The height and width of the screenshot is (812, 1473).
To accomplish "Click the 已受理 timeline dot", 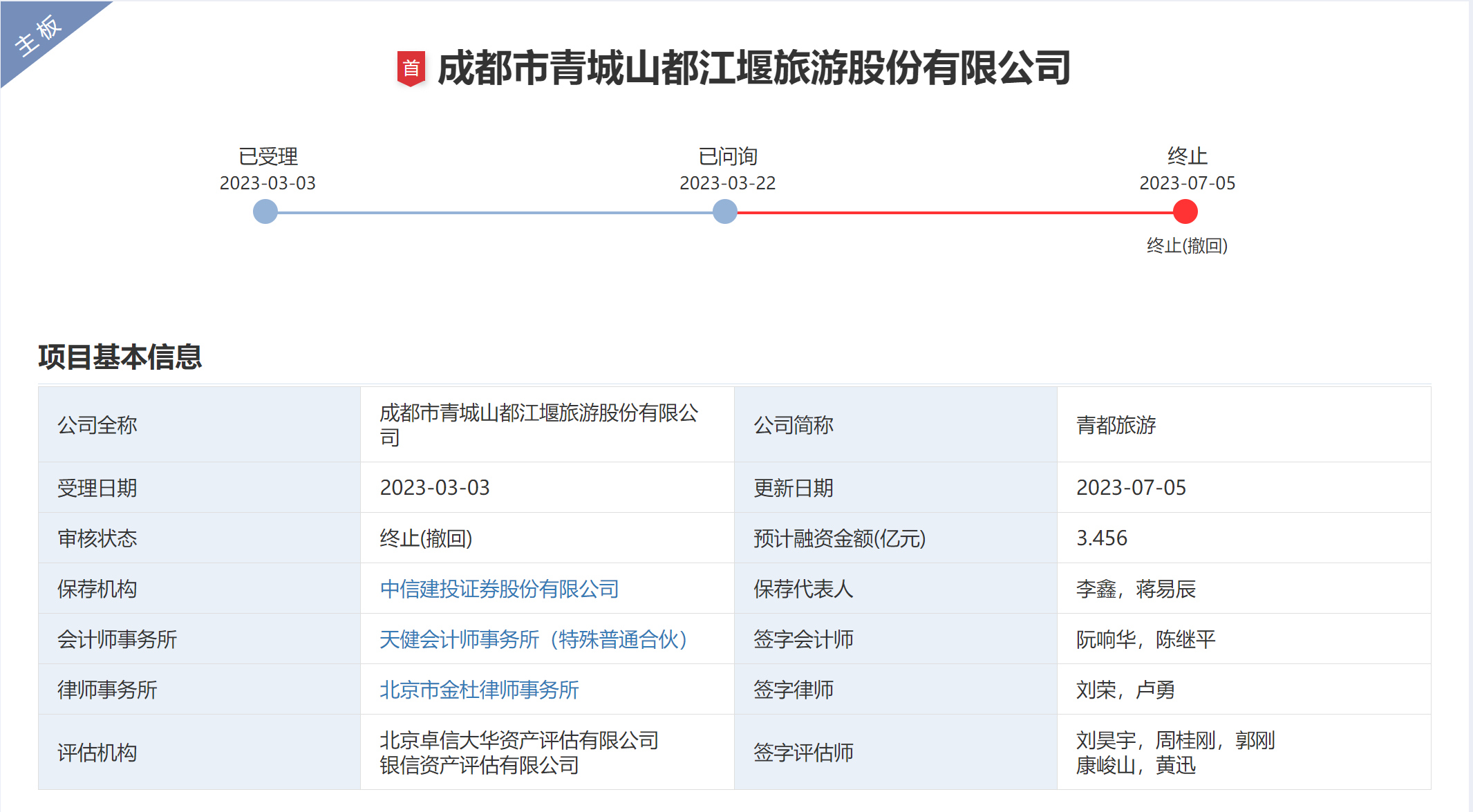I will click(265, 212).
